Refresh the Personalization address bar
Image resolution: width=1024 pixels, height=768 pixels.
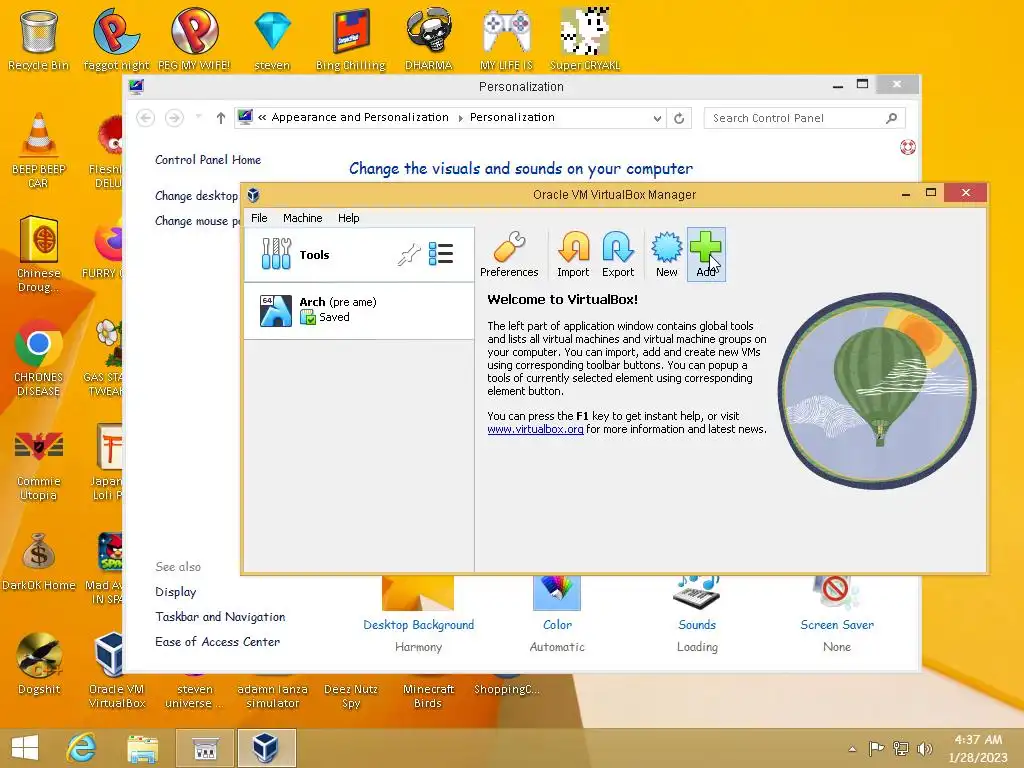pyautogui.click(x=679, y=118)
